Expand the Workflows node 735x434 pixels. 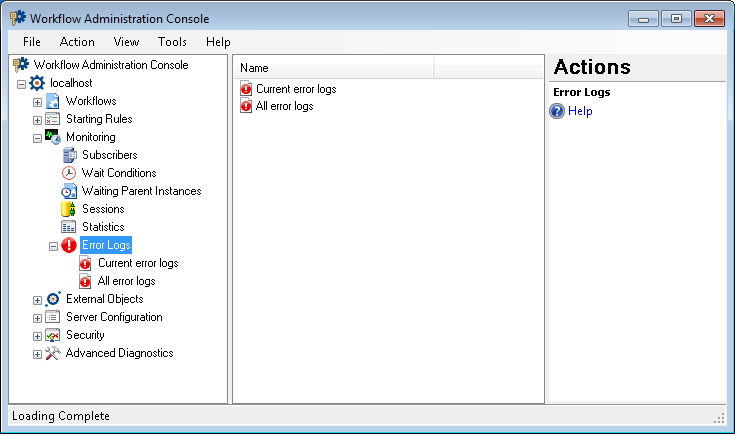click(38, 102)
